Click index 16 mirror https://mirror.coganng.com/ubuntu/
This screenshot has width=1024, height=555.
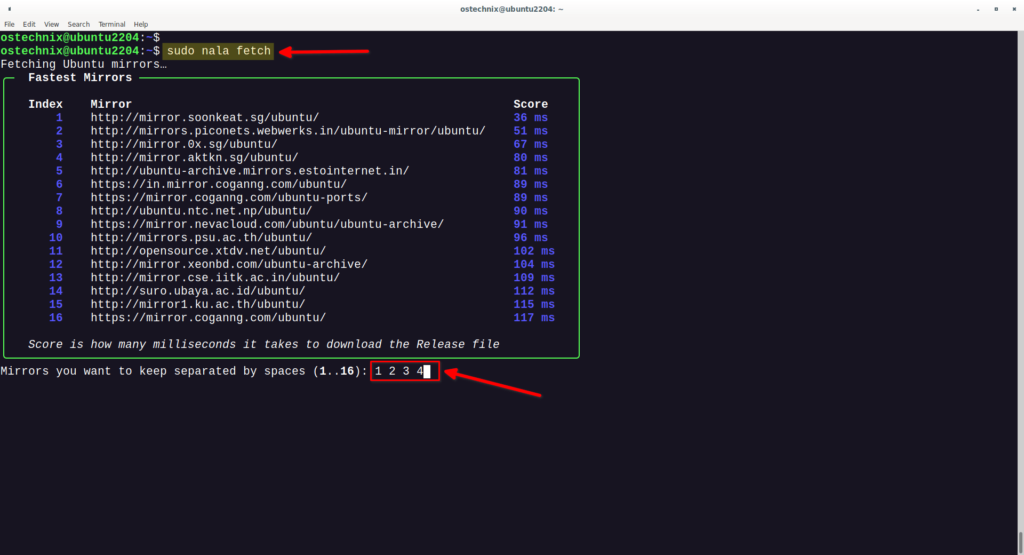pos(208,318)
